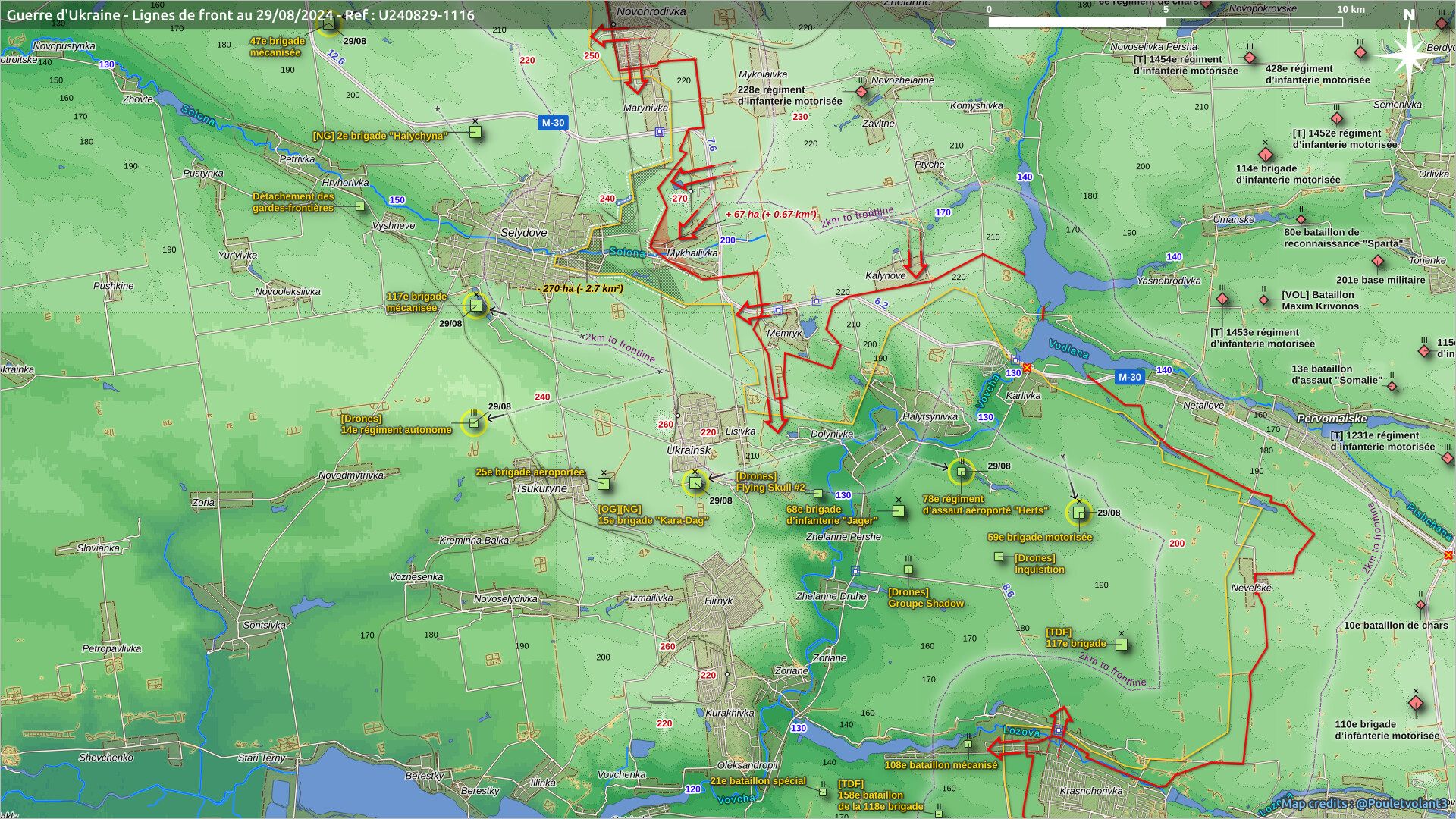
Task: Select the 78e régiment Herts unit marker
Action: click(962, 472)
